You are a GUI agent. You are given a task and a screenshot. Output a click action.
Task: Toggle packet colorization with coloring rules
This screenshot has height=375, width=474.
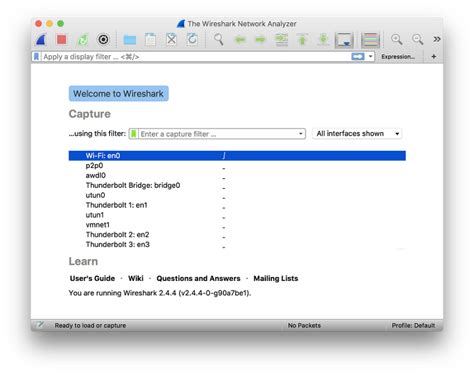pyautogui.click(x=370, y=40)
